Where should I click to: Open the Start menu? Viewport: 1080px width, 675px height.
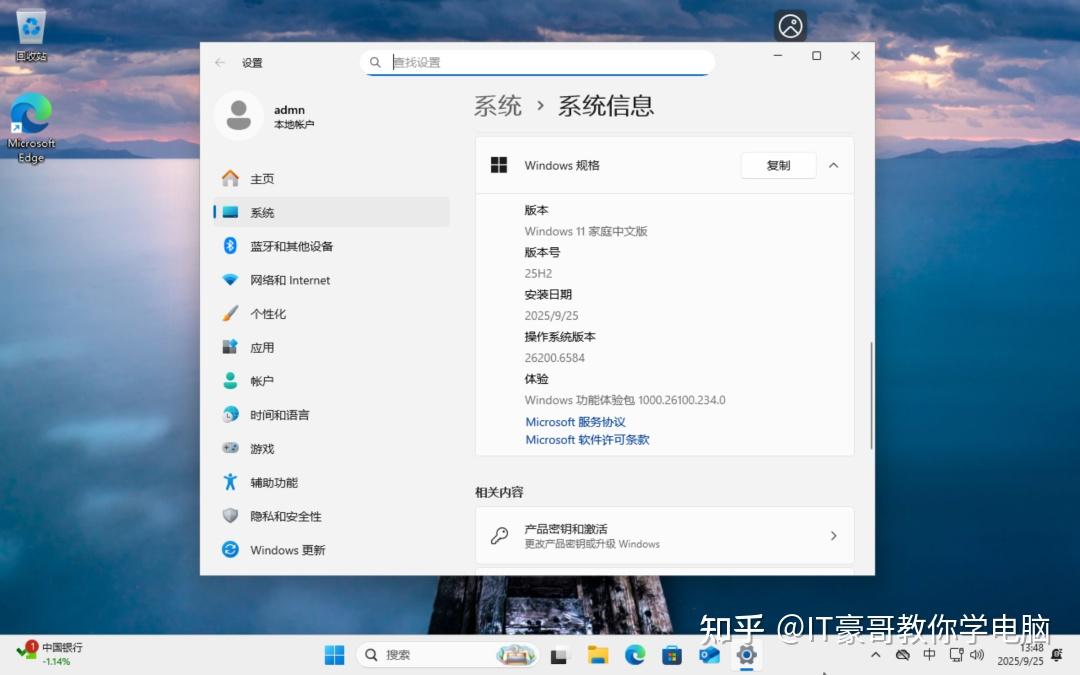334,654
